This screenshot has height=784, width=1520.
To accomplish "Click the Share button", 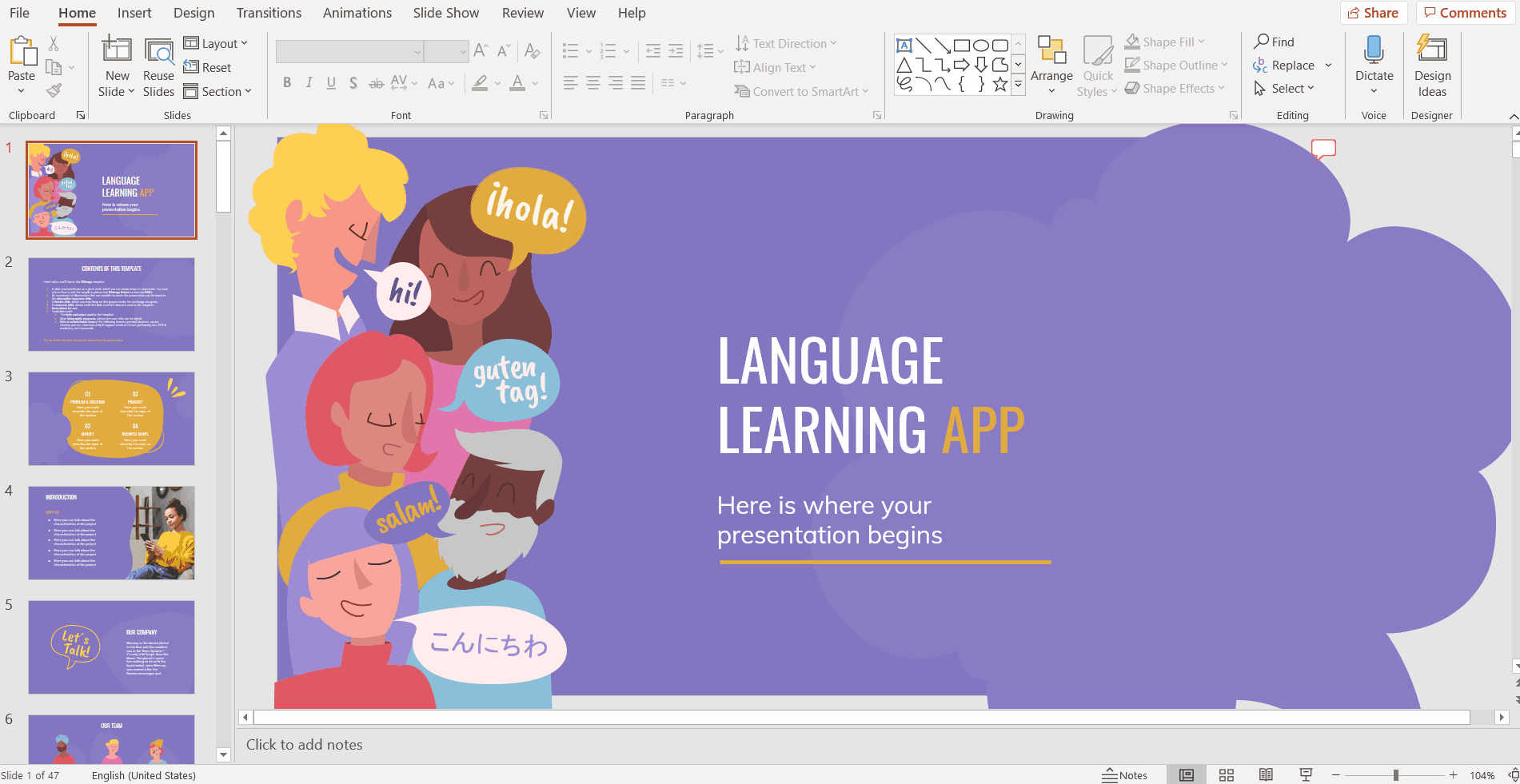I will coord(1373,13).
